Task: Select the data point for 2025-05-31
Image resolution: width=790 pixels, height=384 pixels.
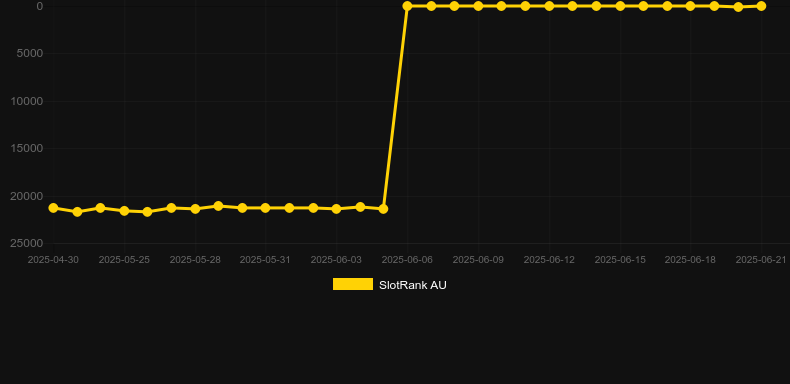Action: pos(266,208)
